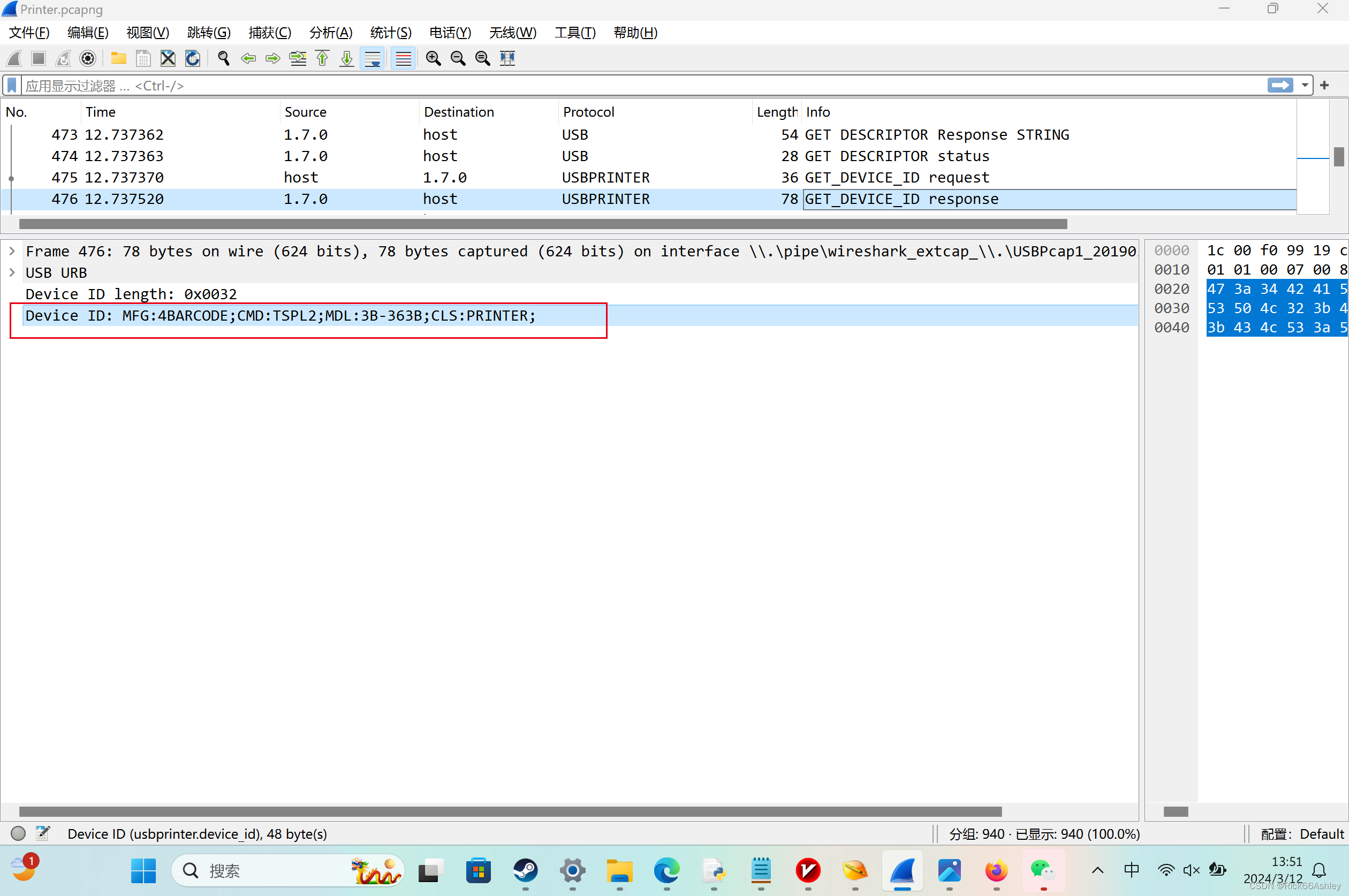The width and height of the screenshot is (1349, 896).
Task: Go to first packet arrow icon
Action: (322, 58)
